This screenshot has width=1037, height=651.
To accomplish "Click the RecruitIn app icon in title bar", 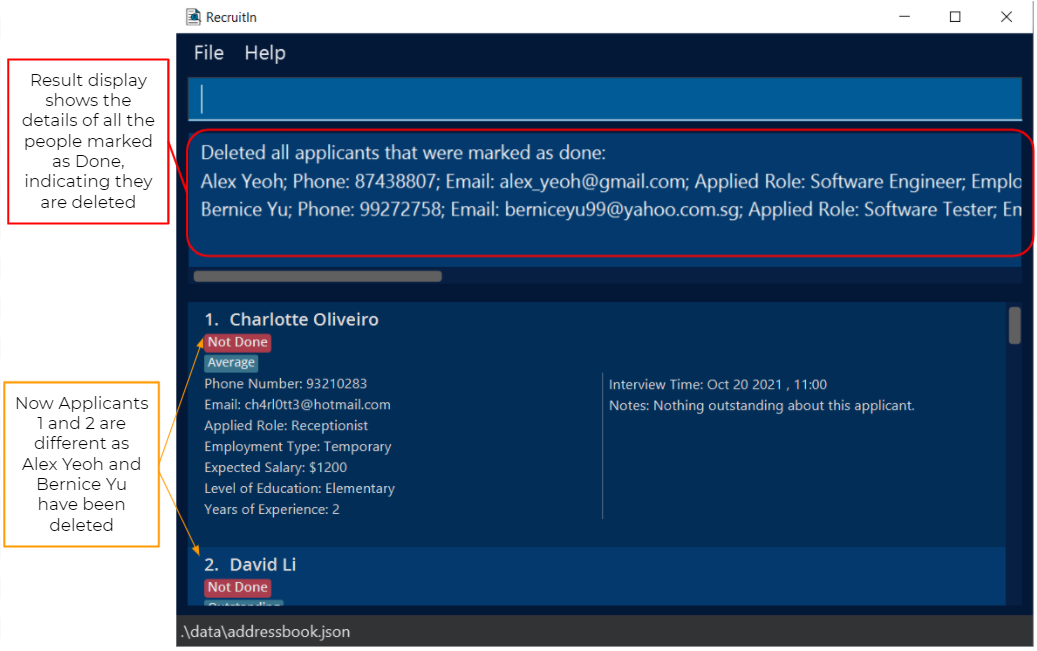I will tap(193, 17).
